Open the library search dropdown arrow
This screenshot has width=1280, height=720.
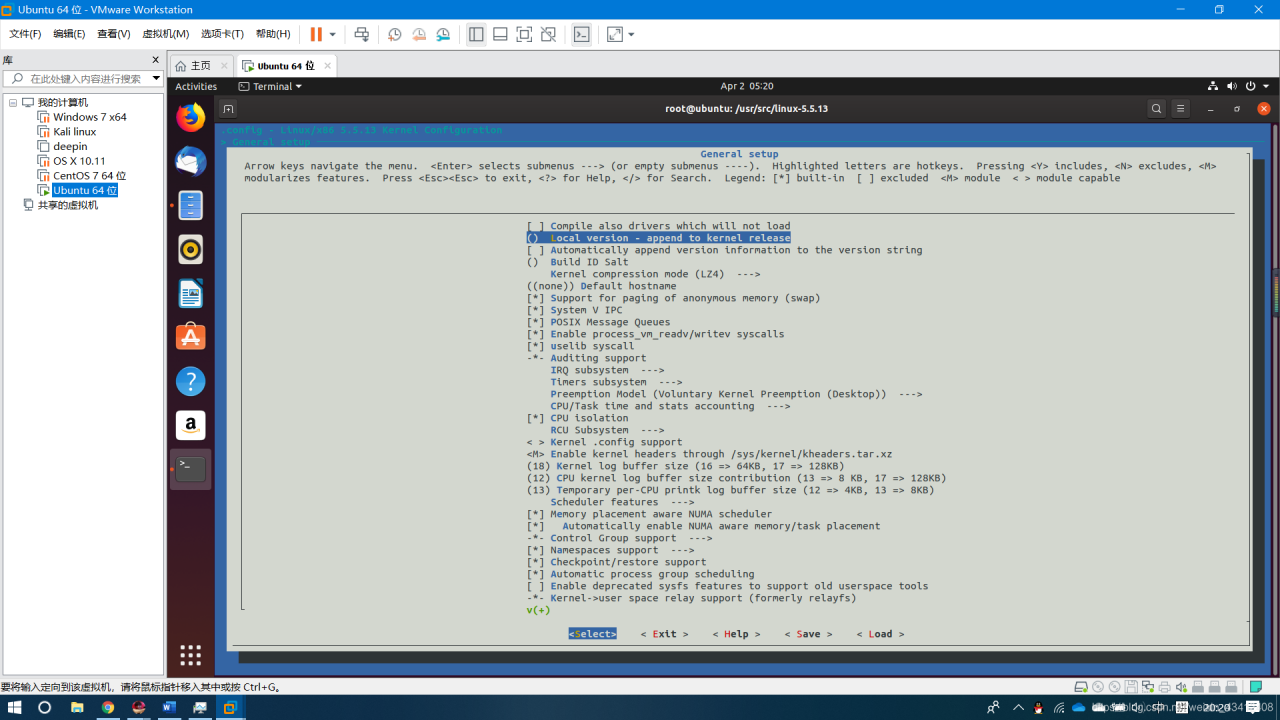(156, 78)
